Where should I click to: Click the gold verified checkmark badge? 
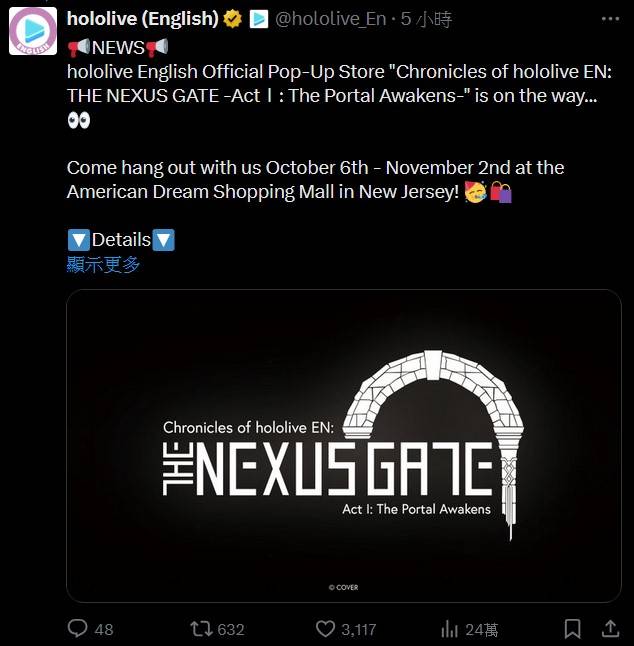pyautogui.click(x=233, y=19)
